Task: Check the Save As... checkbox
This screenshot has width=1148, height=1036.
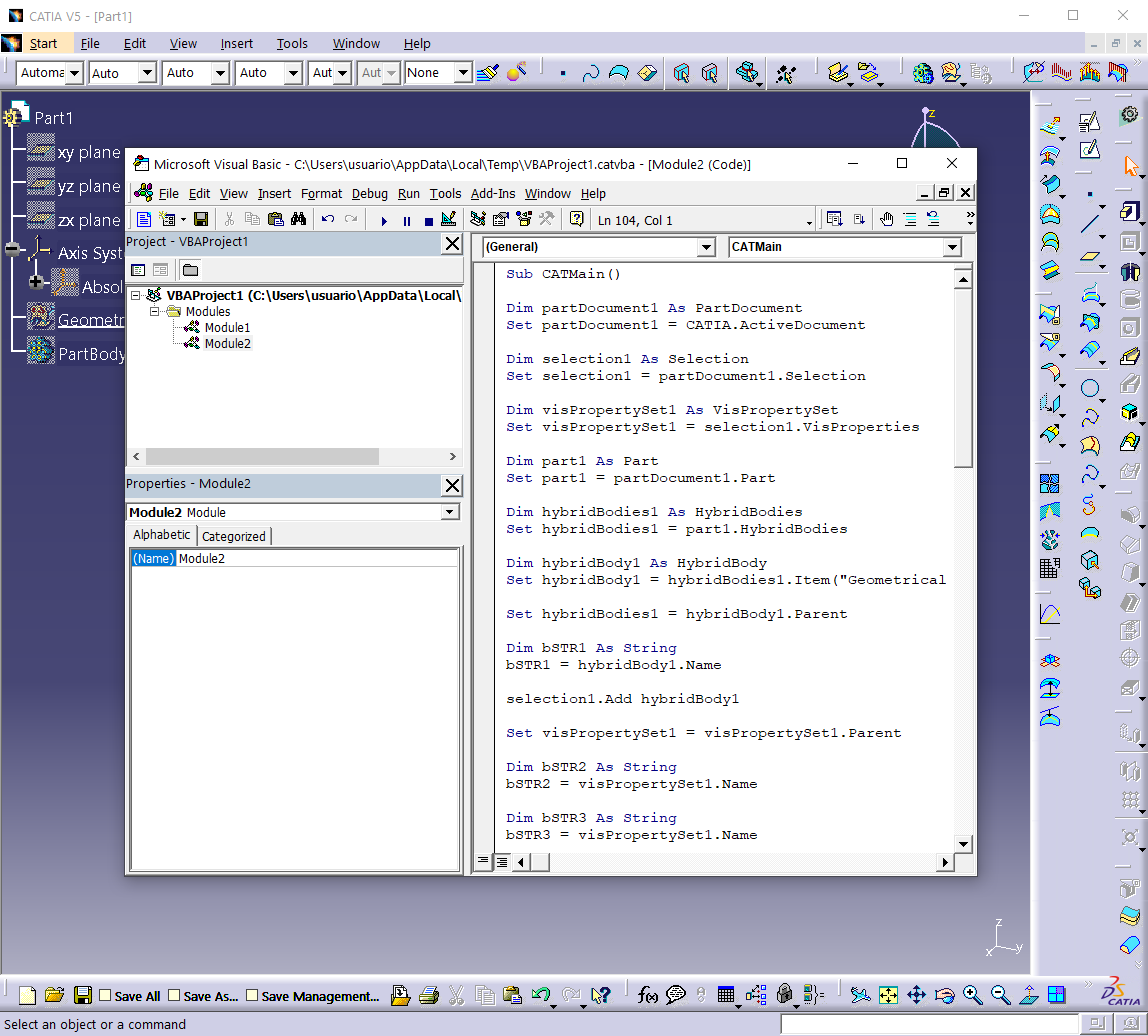Action: tap(174, 995)
